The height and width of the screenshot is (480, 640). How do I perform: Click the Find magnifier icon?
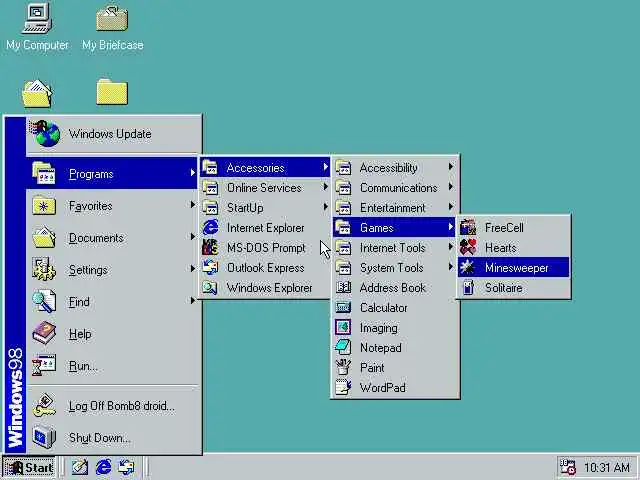pos(44,301)
